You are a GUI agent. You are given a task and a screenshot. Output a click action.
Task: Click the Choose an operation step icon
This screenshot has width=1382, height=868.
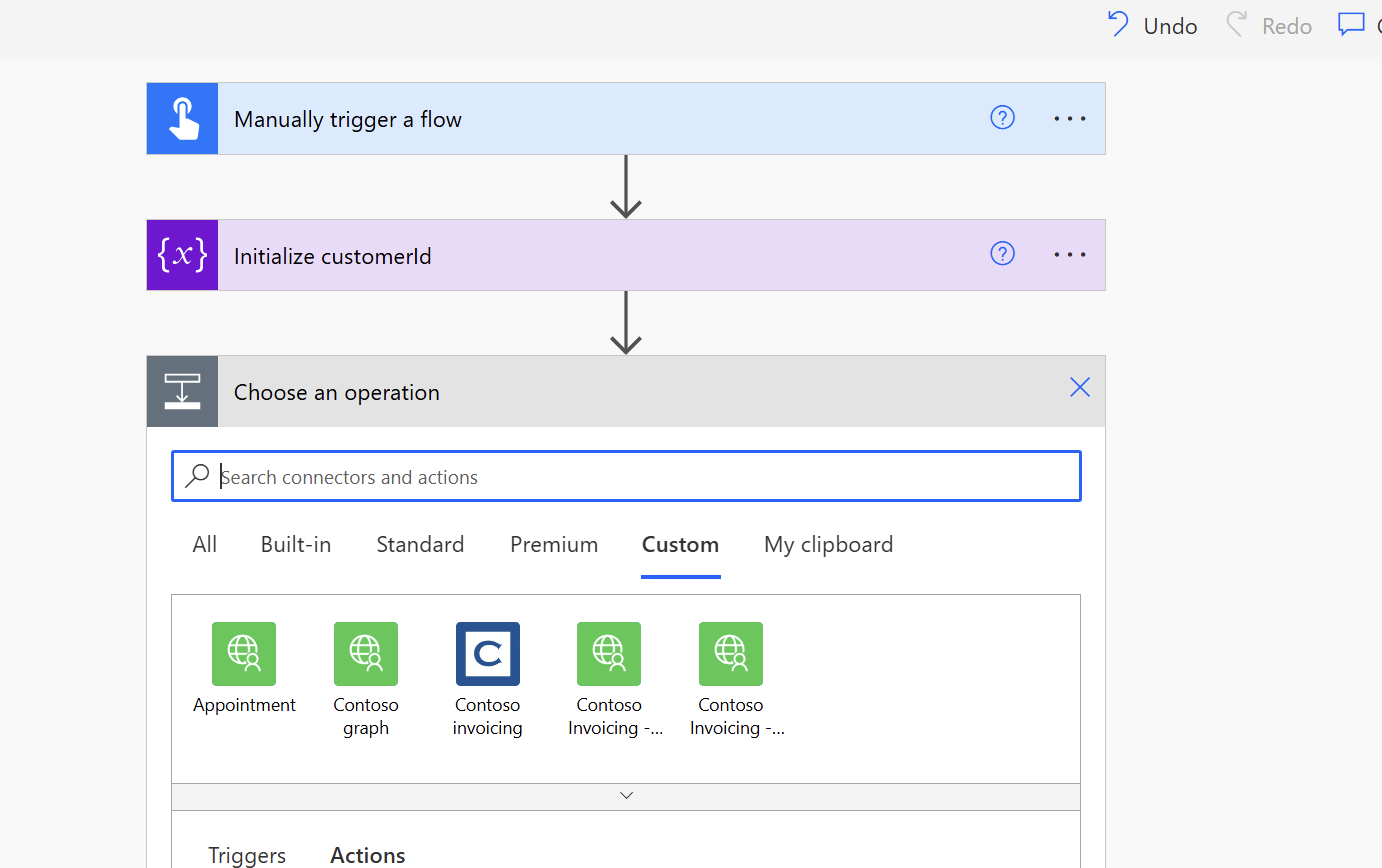[x=182, y=391]
